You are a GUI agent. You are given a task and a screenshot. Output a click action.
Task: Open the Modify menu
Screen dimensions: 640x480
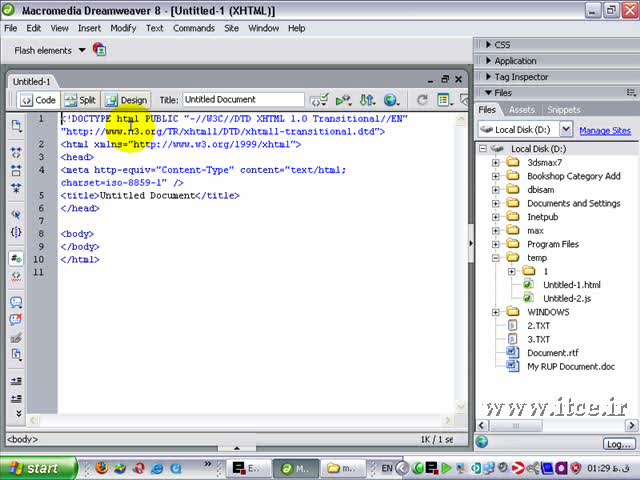(x=123, y=28)
